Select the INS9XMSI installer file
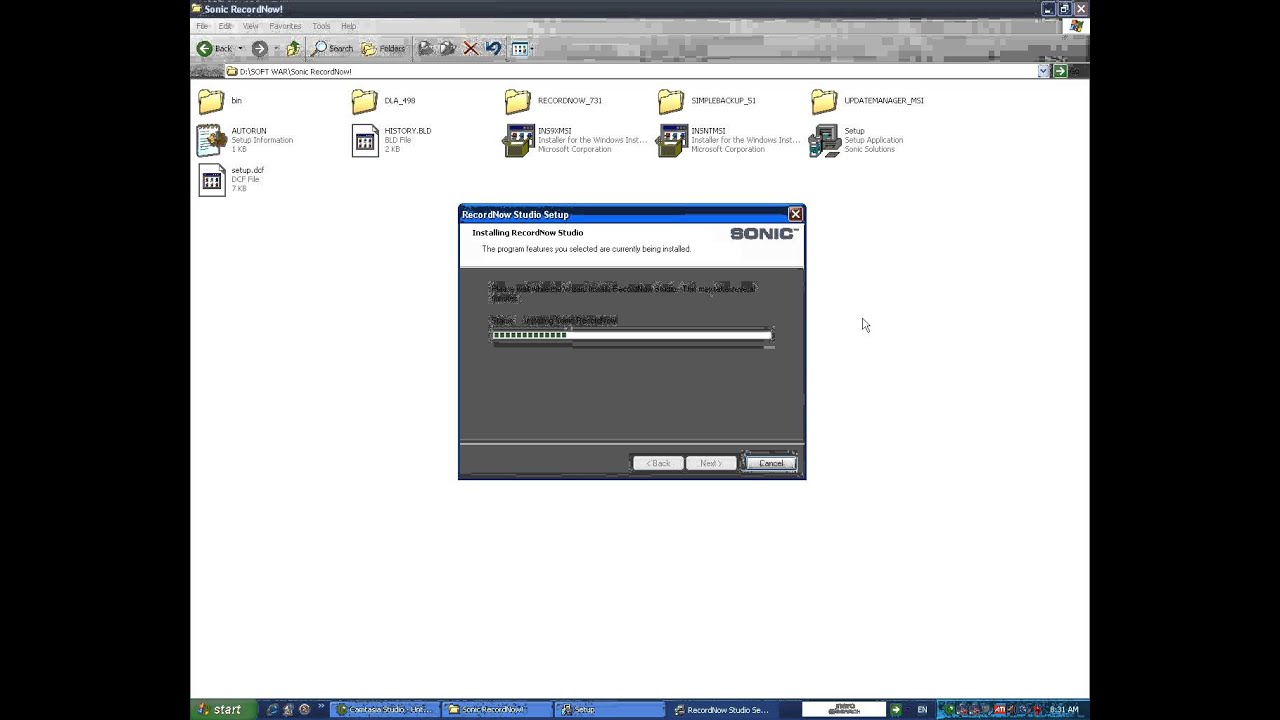The height and width of the screenshot is (720, 1280). click(x=576, y=140)
